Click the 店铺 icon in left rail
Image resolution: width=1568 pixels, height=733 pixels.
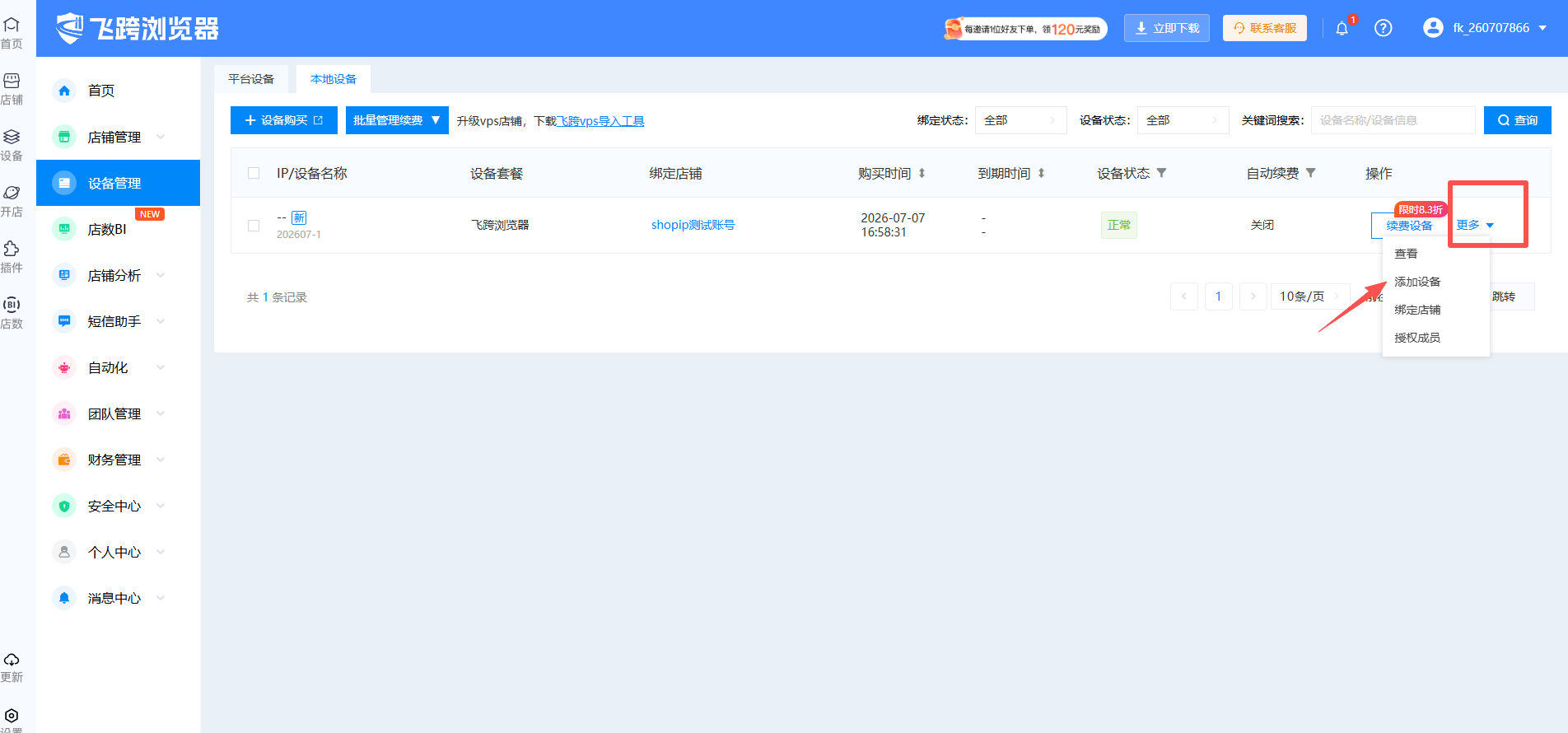point(12,81)
